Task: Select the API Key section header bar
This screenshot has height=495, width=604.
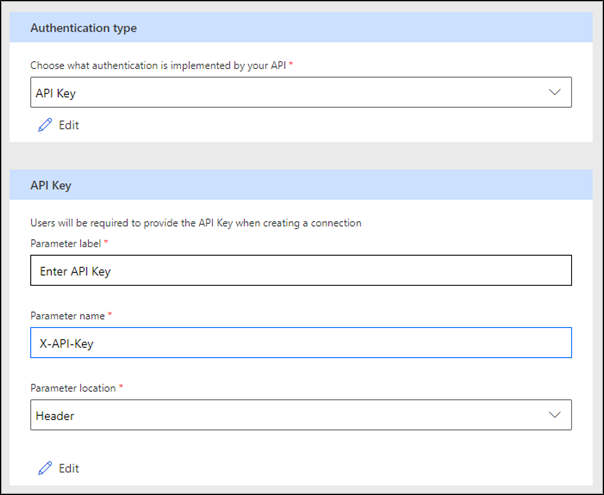Action: [x=300, y=185]
